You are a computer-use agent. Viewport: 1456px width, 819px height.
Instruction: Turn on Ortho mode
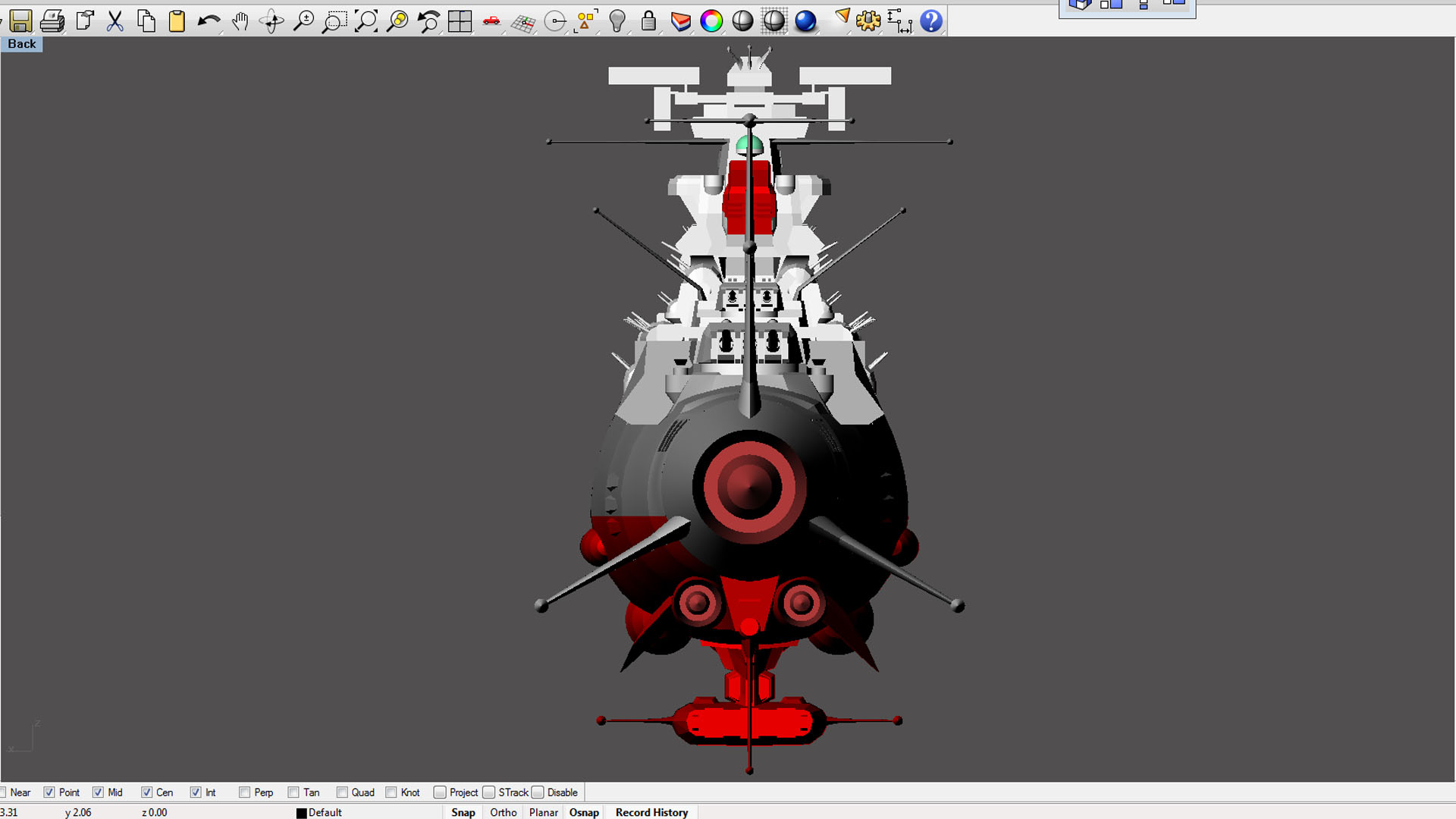pyautogui.click(x=504, y=812)
